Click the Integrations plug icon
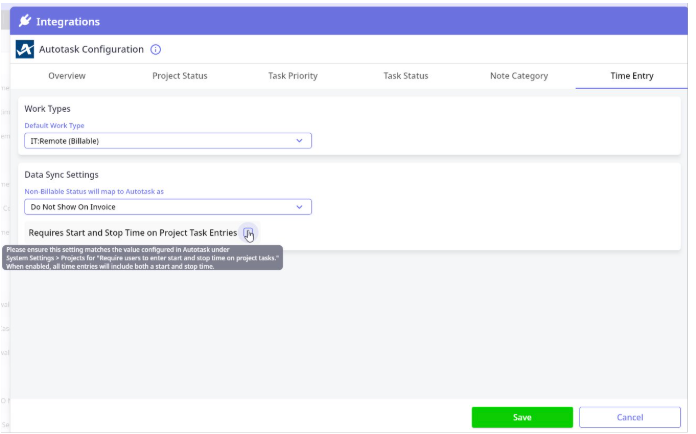 click(25, 21)
